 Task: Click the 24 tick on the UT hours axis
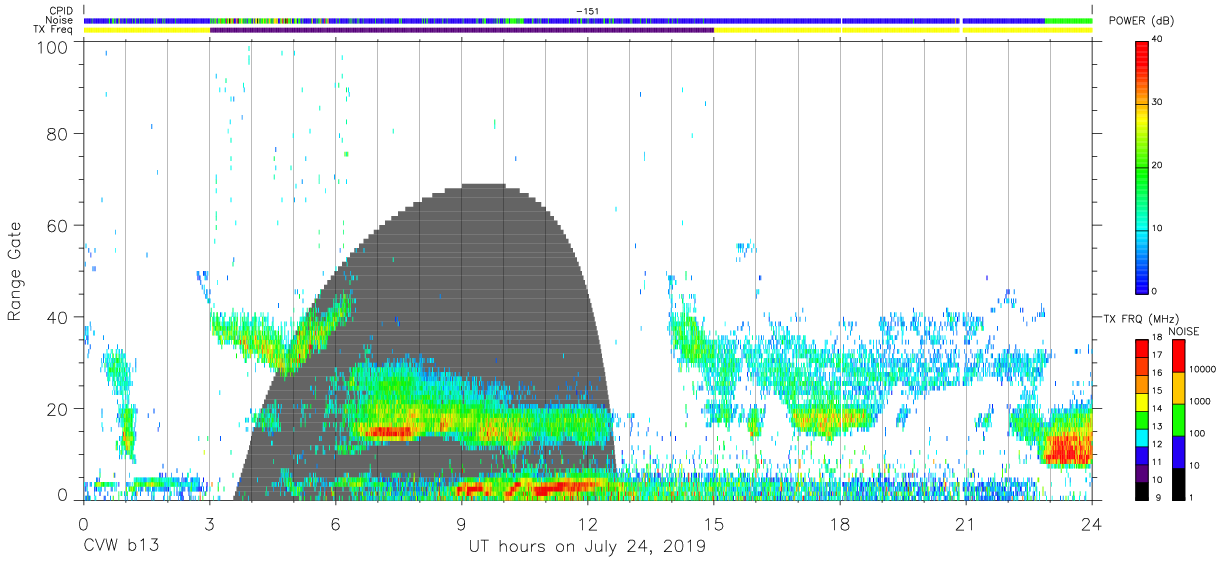1092,524
